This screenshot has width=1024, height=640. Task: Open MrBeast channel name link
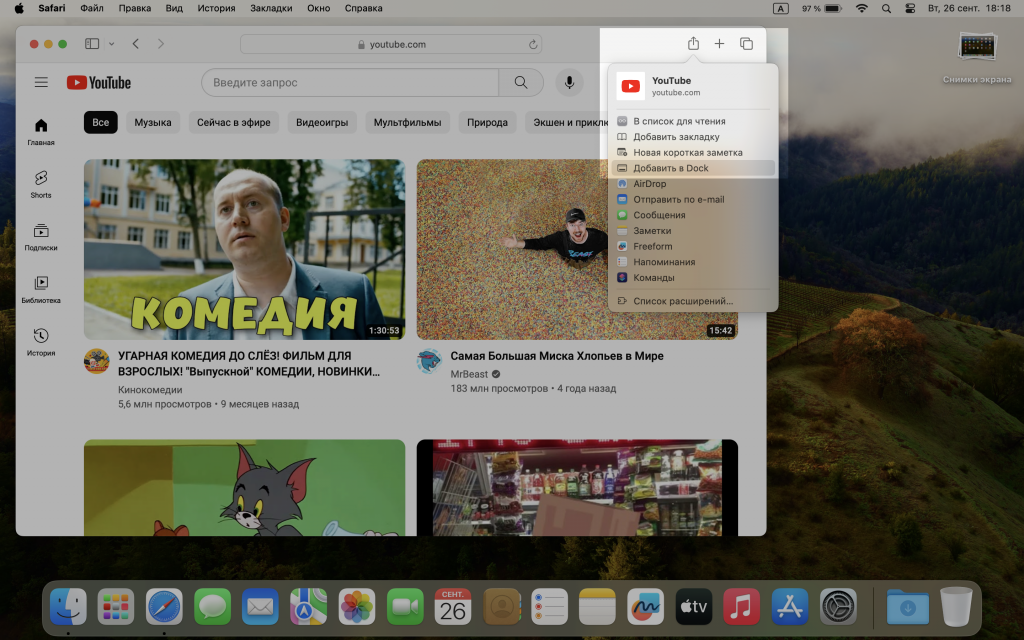469,374
